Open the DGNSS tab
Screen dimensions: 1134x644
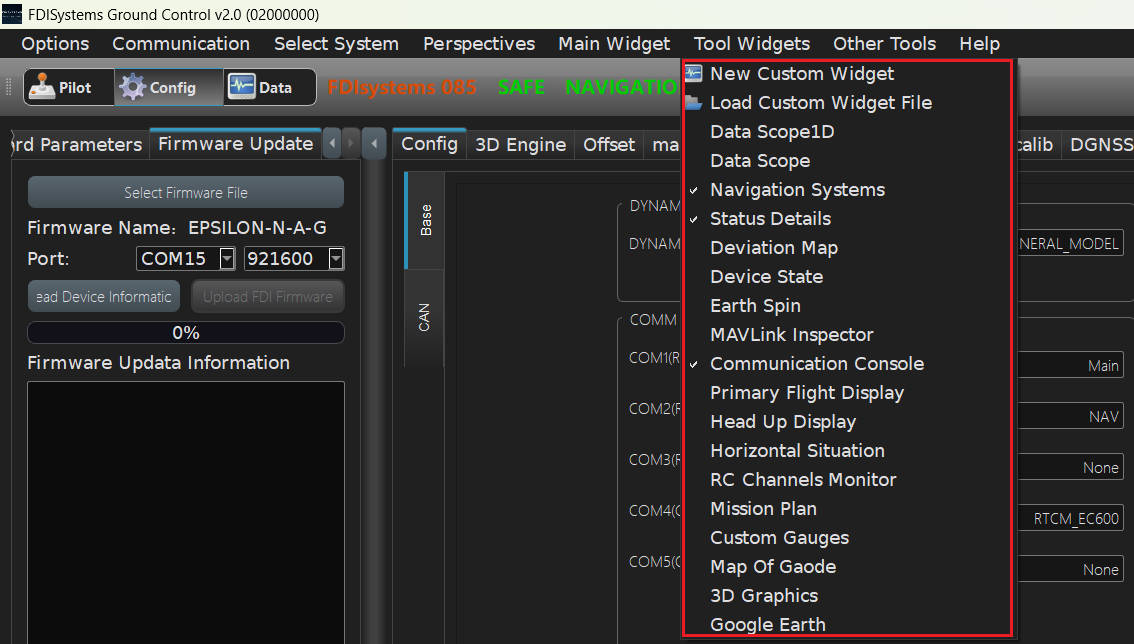1099,145
